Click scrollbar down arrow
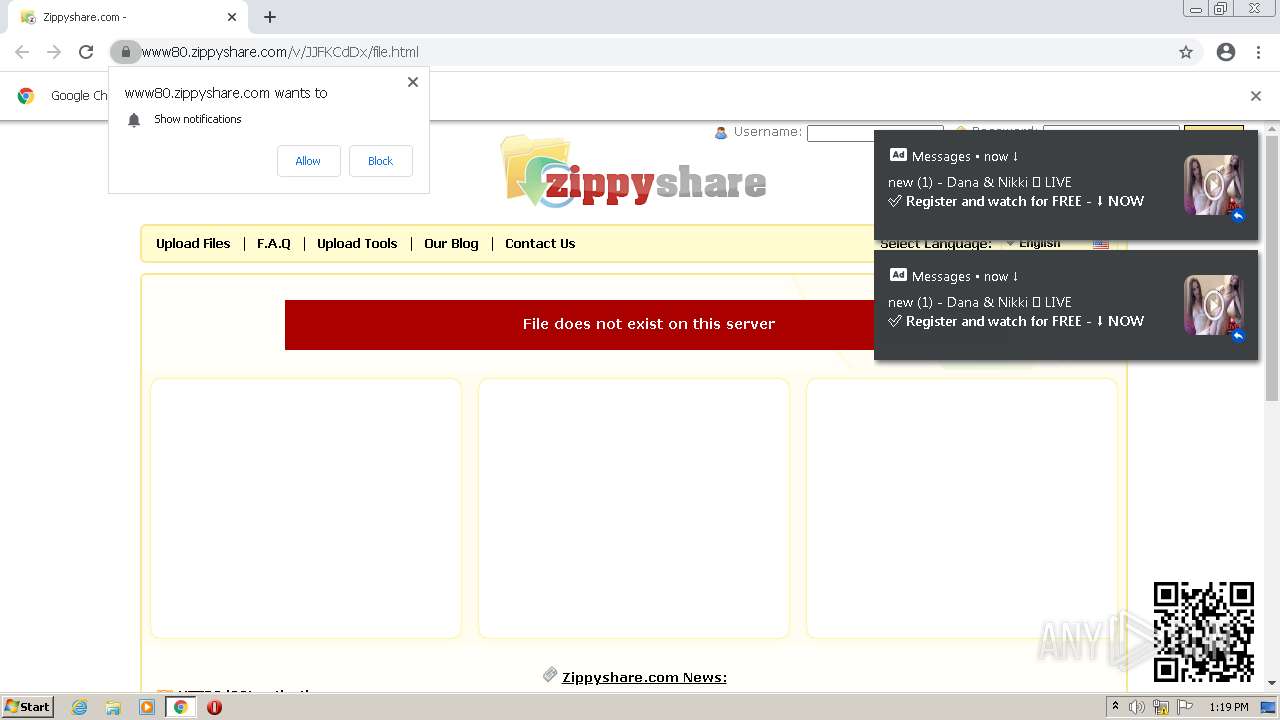The image size is (1280, 720). coord(1272,683)
